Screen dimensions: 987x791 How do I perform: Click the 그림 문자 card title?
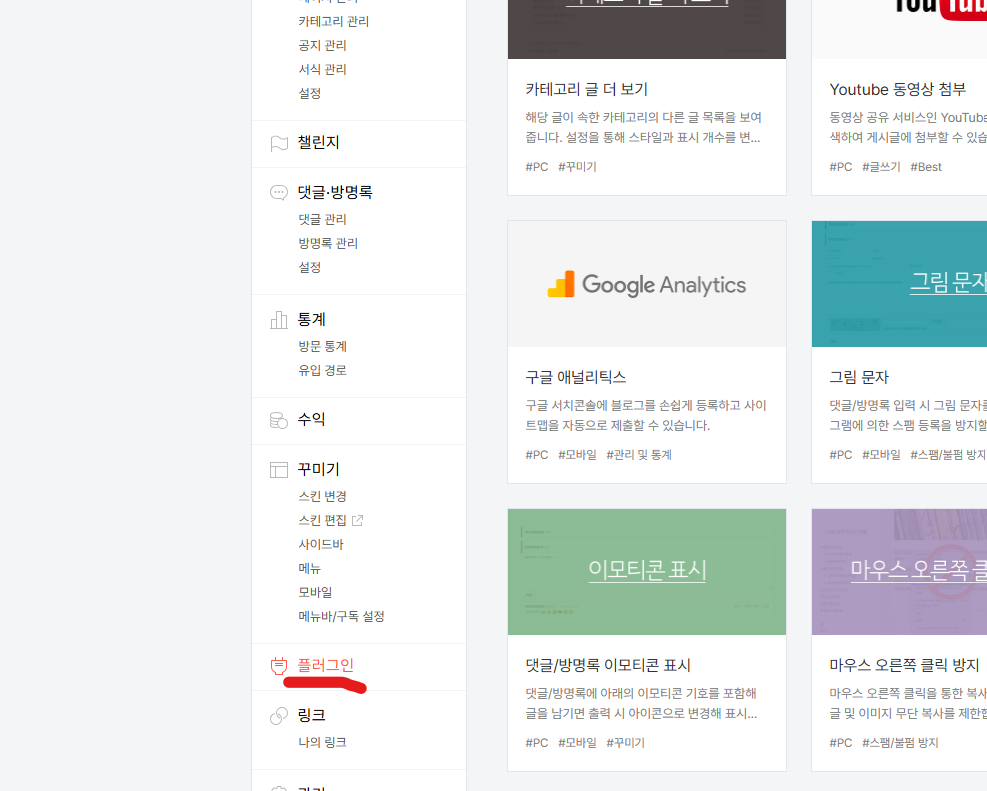859,377
